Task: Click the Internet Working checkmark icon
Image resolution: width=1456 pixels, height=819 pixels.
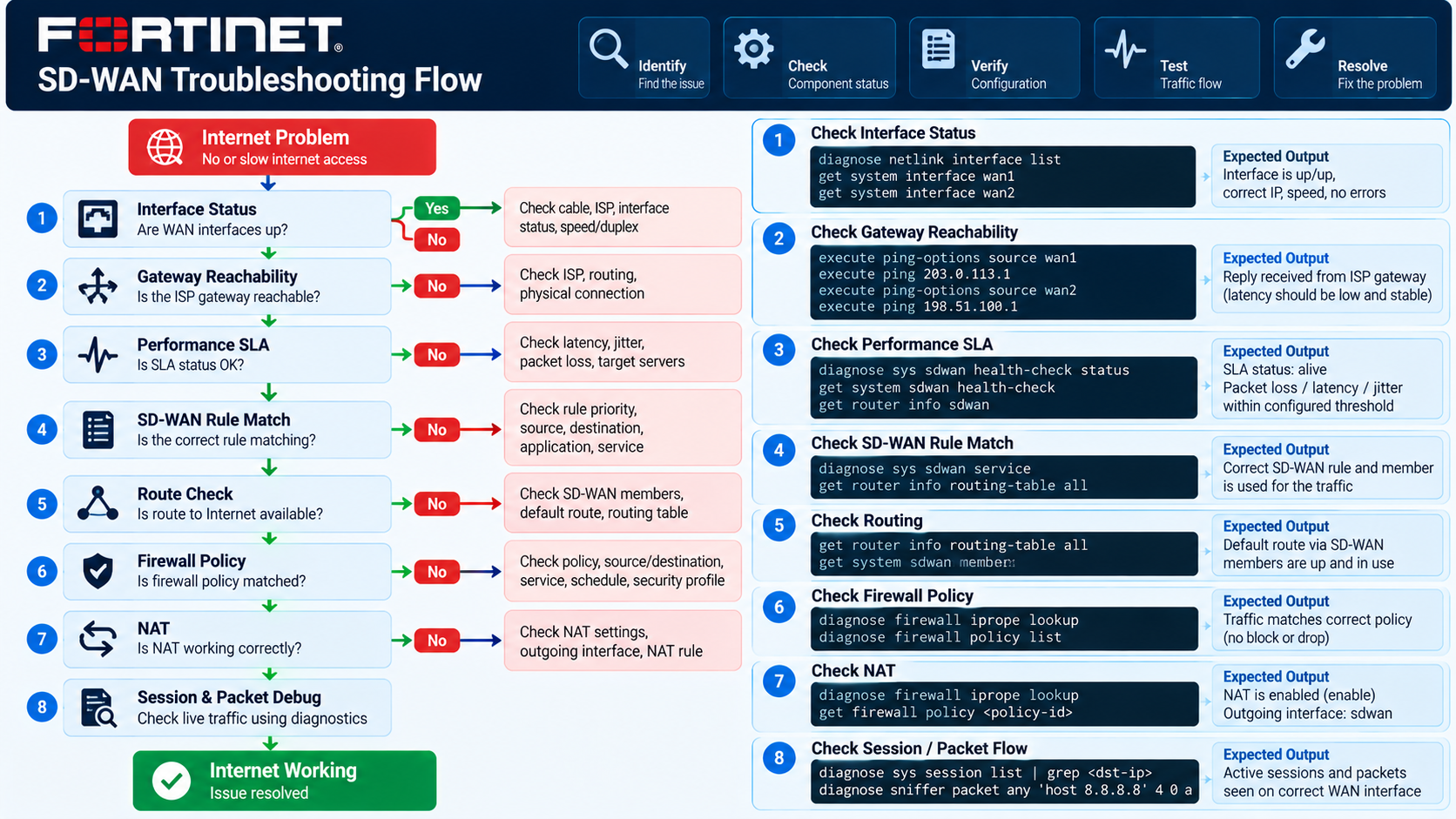Action: coord(172,781)
